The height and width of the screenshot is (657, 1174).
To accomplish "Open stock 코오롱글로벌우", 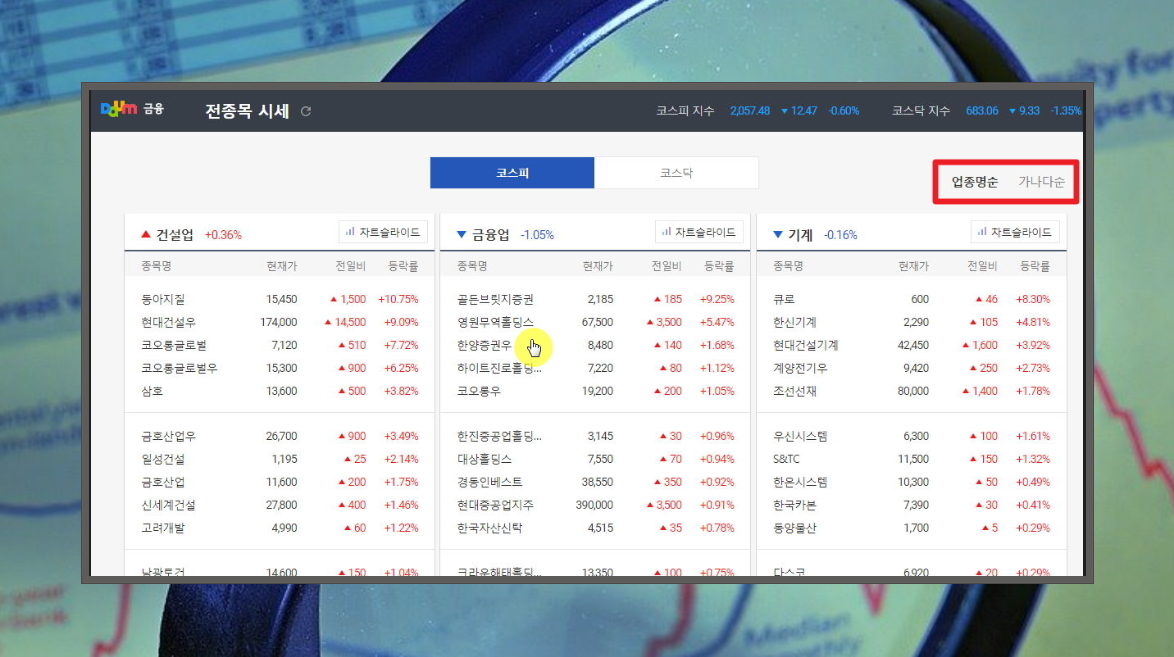I will (179, 368).
